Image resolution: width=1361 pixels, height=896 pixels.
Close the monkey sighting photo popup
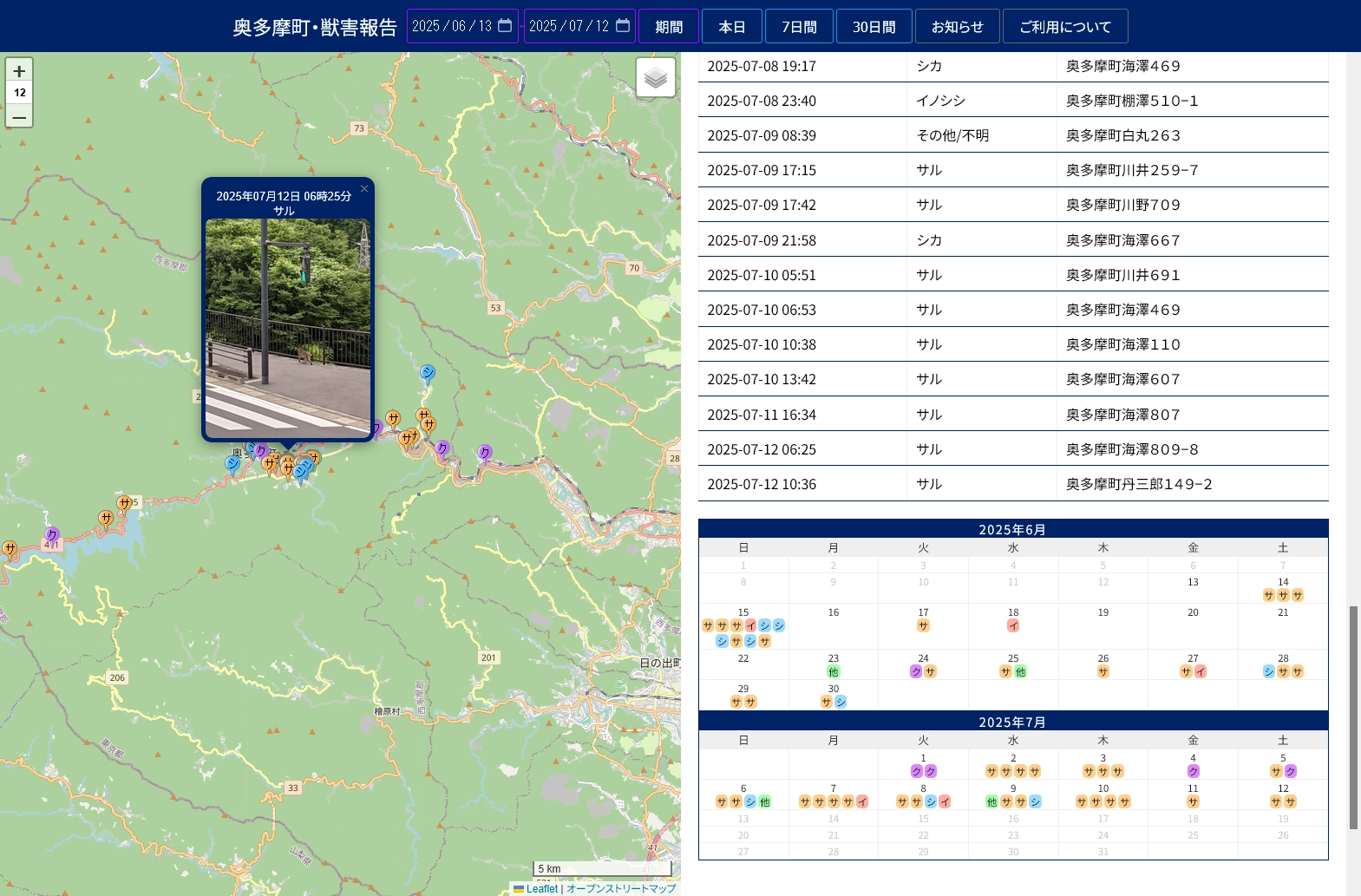pyautogui.click(x=364, y=189)
